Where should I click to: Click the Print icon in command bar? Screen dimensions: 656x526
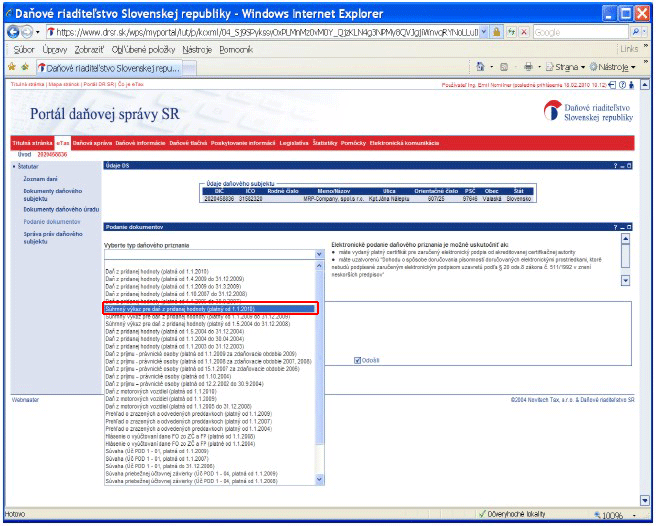coord(528,67)
